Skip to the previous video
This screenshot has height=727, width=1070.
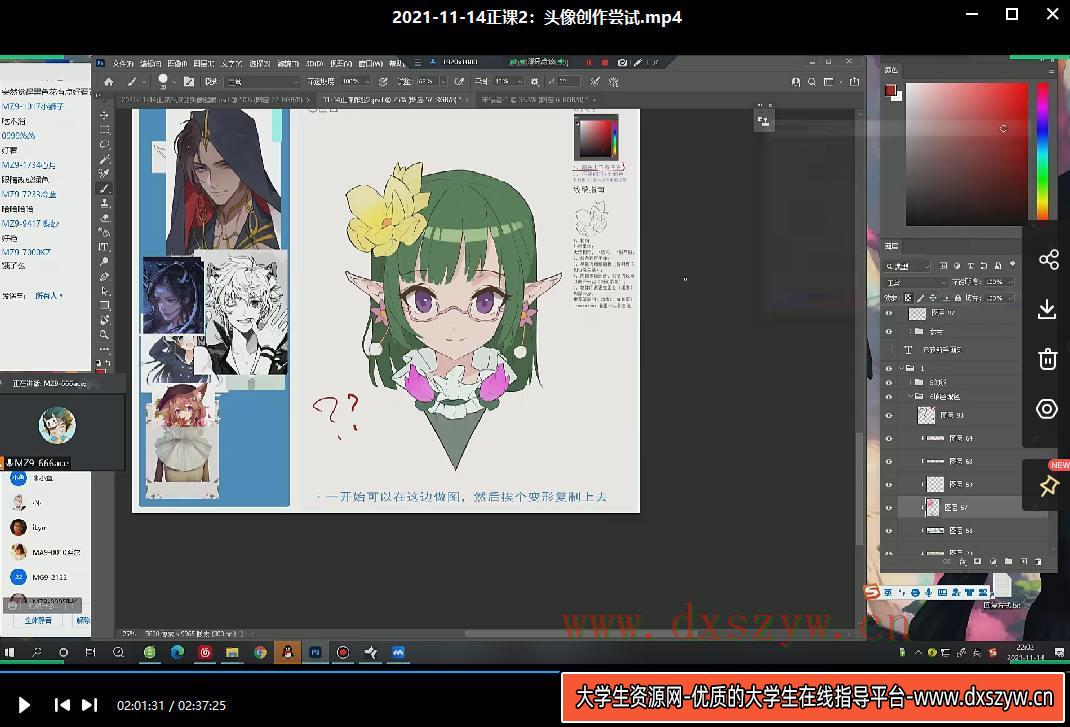pos(61,705)
